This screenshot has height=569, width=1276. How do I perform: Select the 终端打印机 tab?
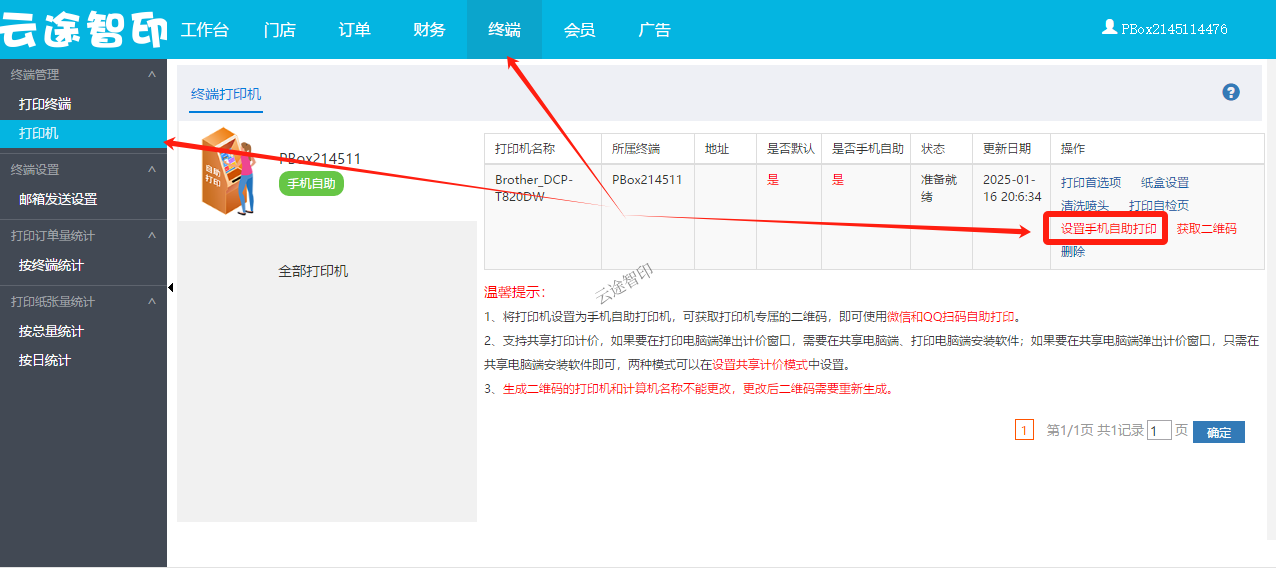click(x=226, y=94)
